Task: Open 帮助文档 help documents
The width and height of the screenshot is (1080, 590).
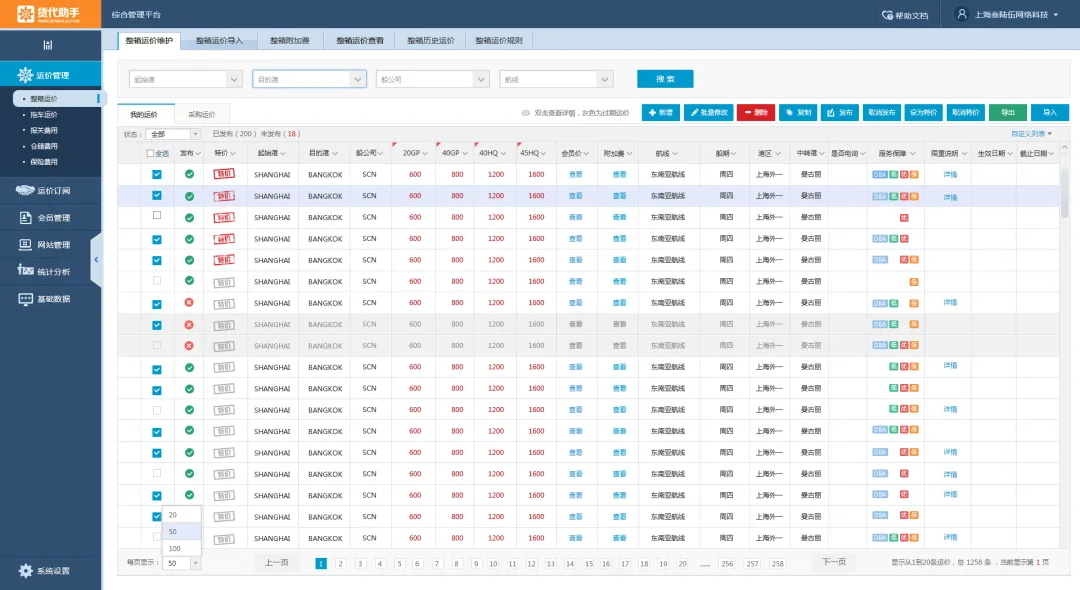Action: (905, 15)
